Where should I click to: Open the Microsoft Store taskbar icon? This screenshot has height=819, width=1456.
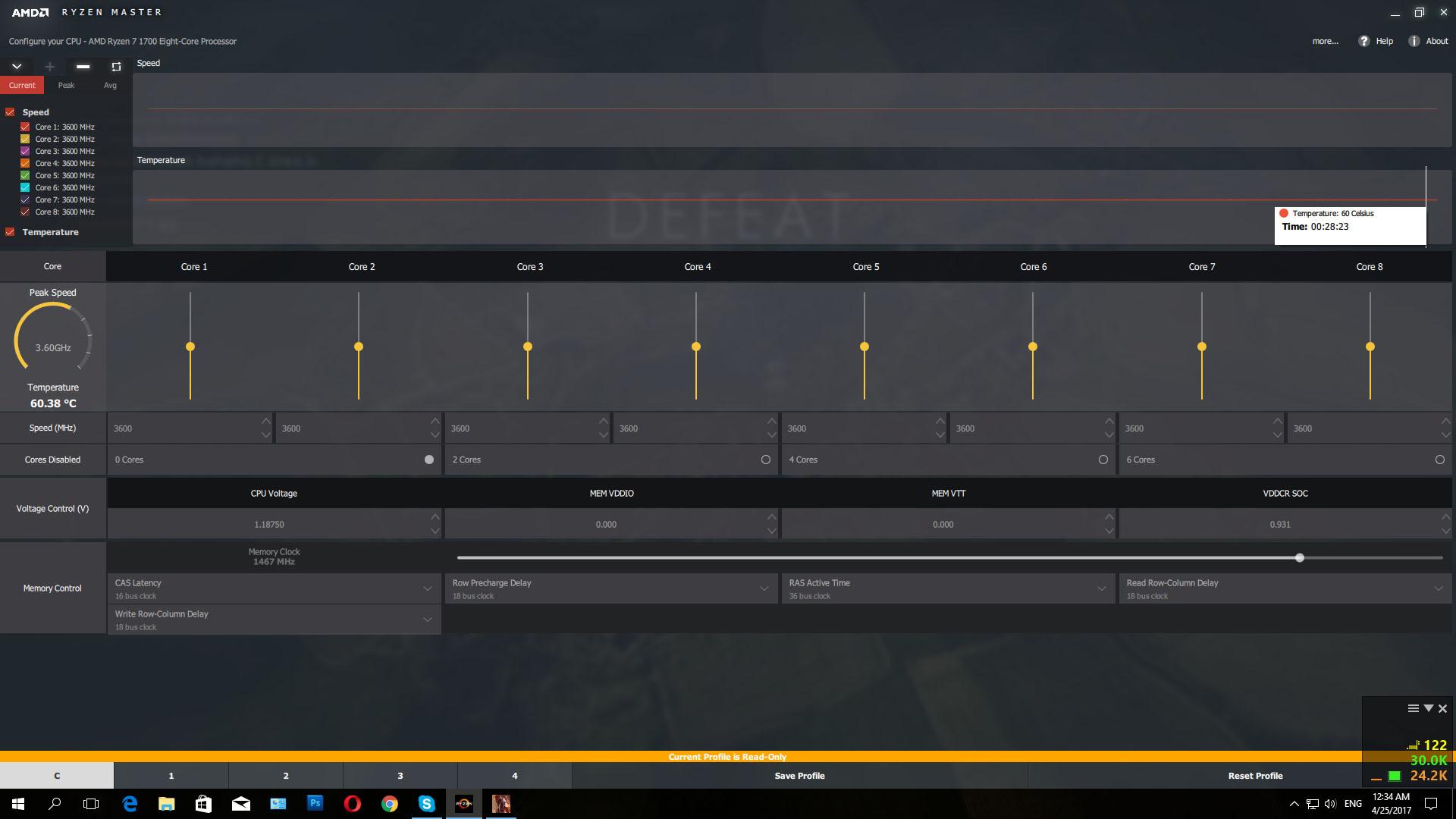pyautogui.click(x=203, y=804)
